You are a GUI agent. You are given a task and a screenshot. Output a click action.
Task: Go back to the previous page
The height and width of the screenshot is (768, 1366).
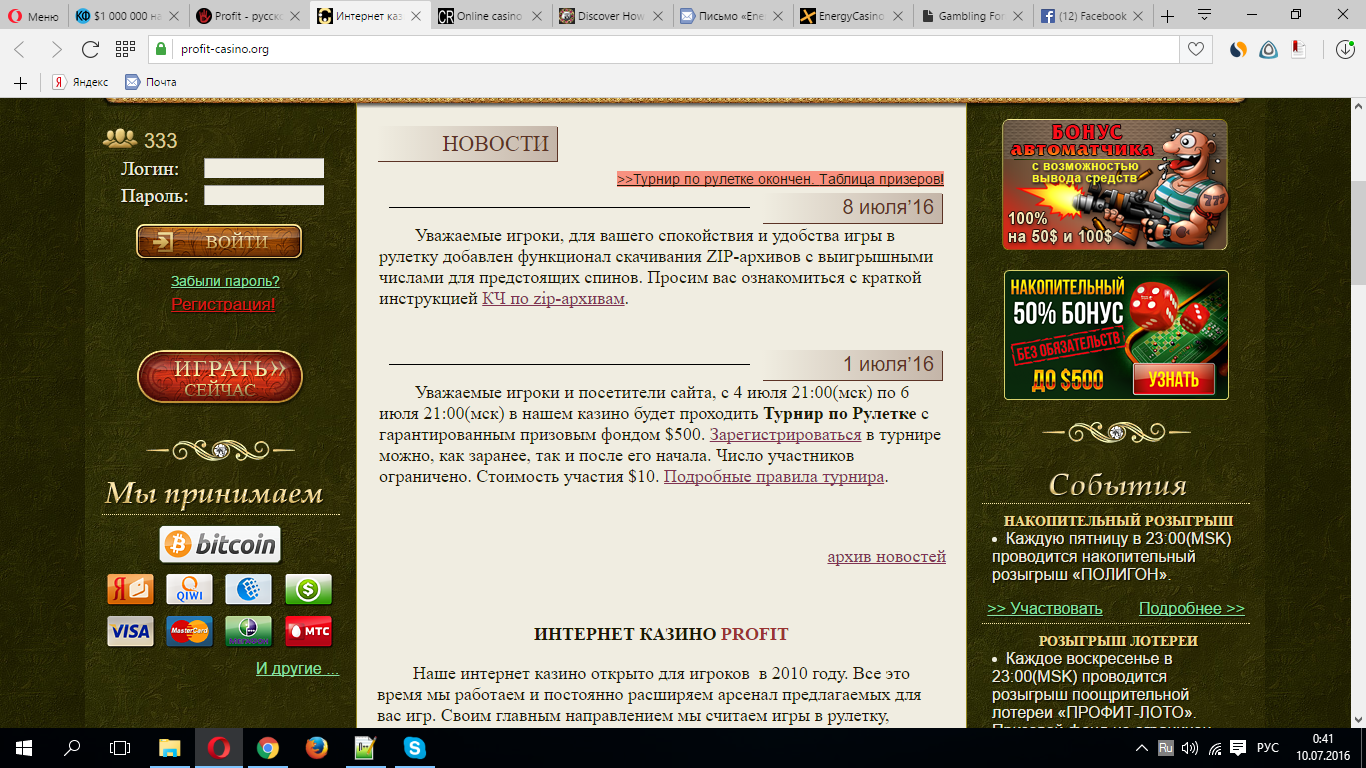coord(20,49)
